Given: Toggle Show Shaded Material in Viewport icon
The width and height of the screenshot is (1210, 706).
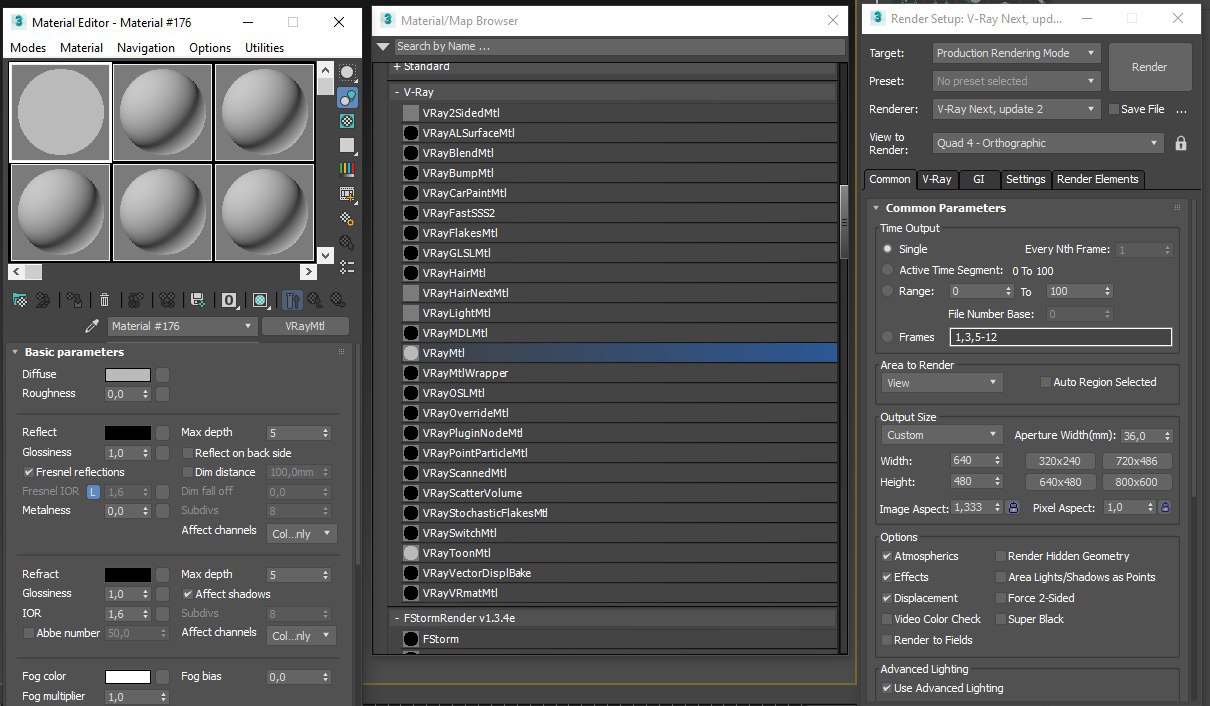Looking at the screenshot, I should tap(260, 299).
